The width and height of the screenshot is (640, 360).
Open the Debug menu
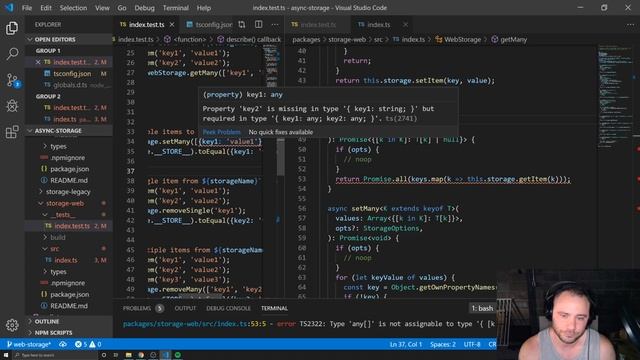[144, 8]
